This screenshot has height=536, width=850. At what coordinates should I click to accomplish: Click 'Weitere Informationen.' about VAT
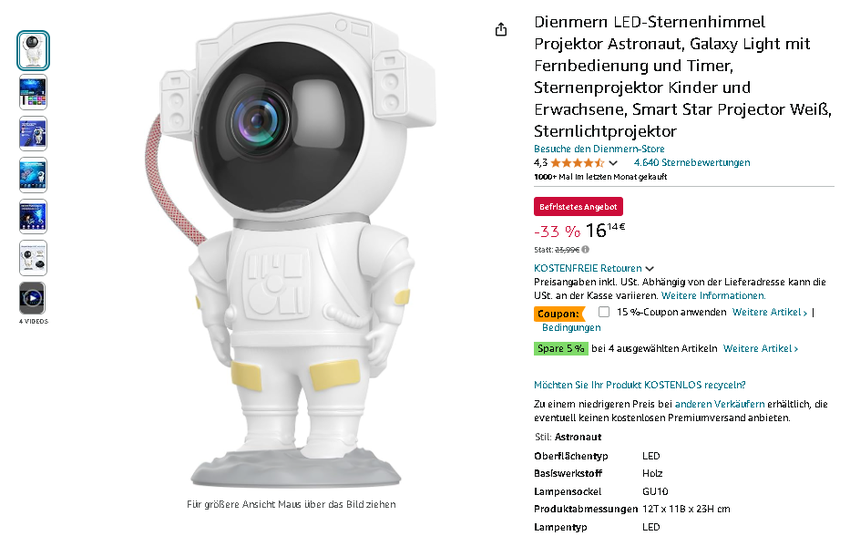pos(713,296)
